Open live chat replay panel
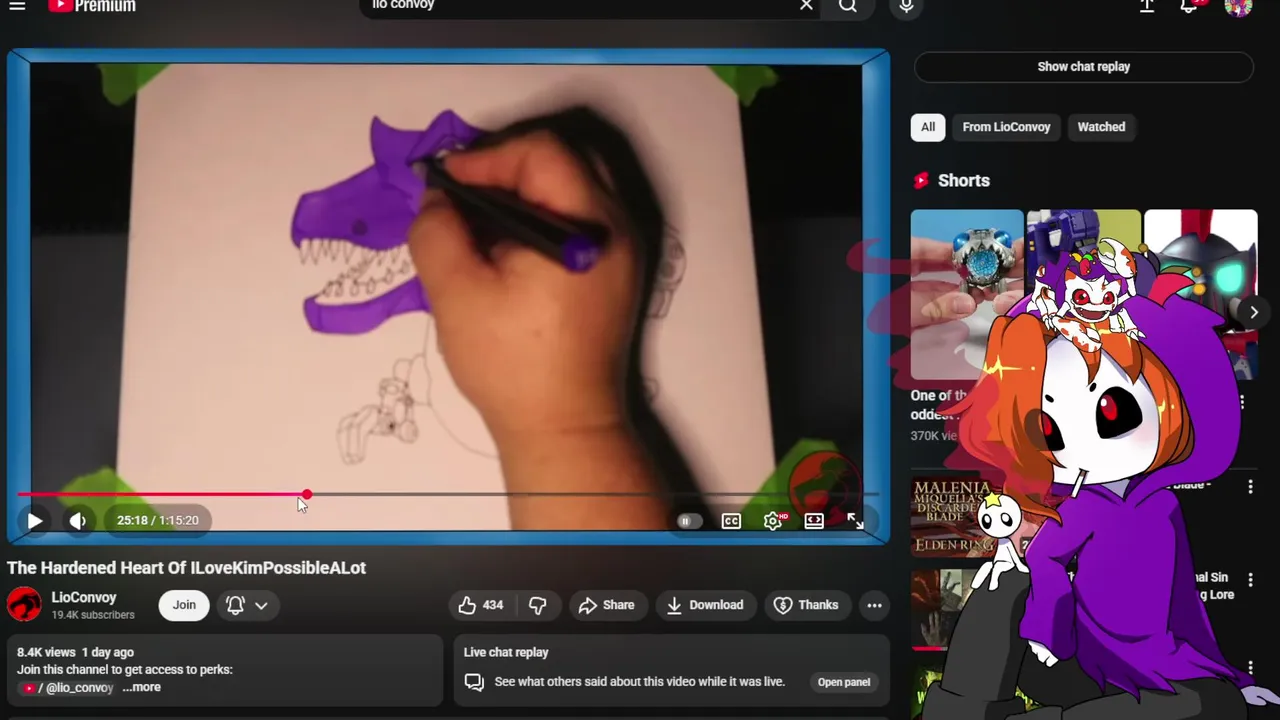The image size is (1280, 720). point(844,682)
